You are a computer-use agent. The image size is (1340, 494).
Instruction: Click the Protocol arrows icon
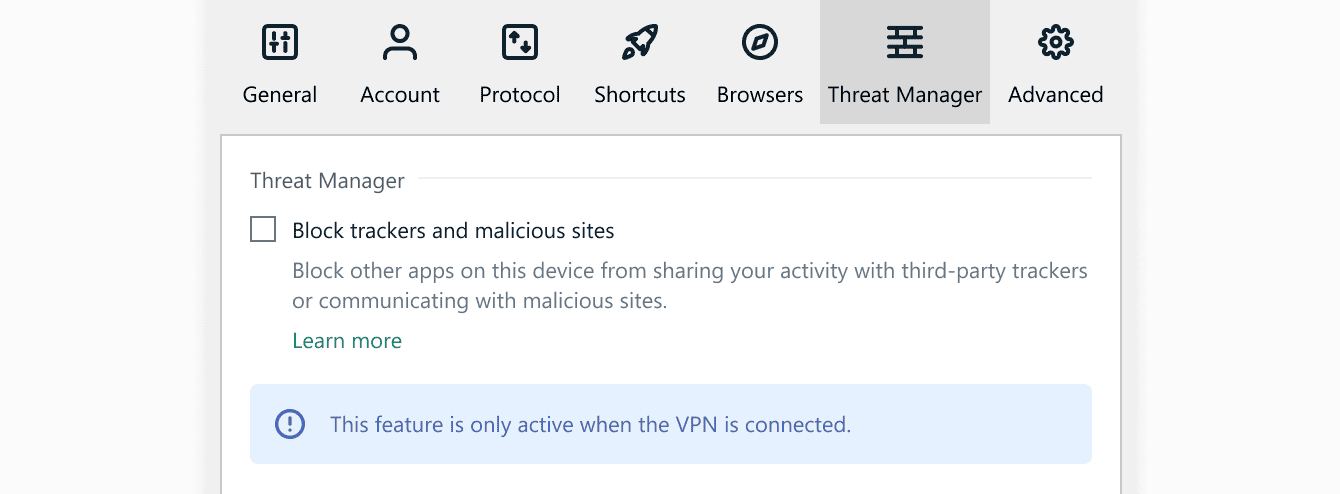coord(520,42)
